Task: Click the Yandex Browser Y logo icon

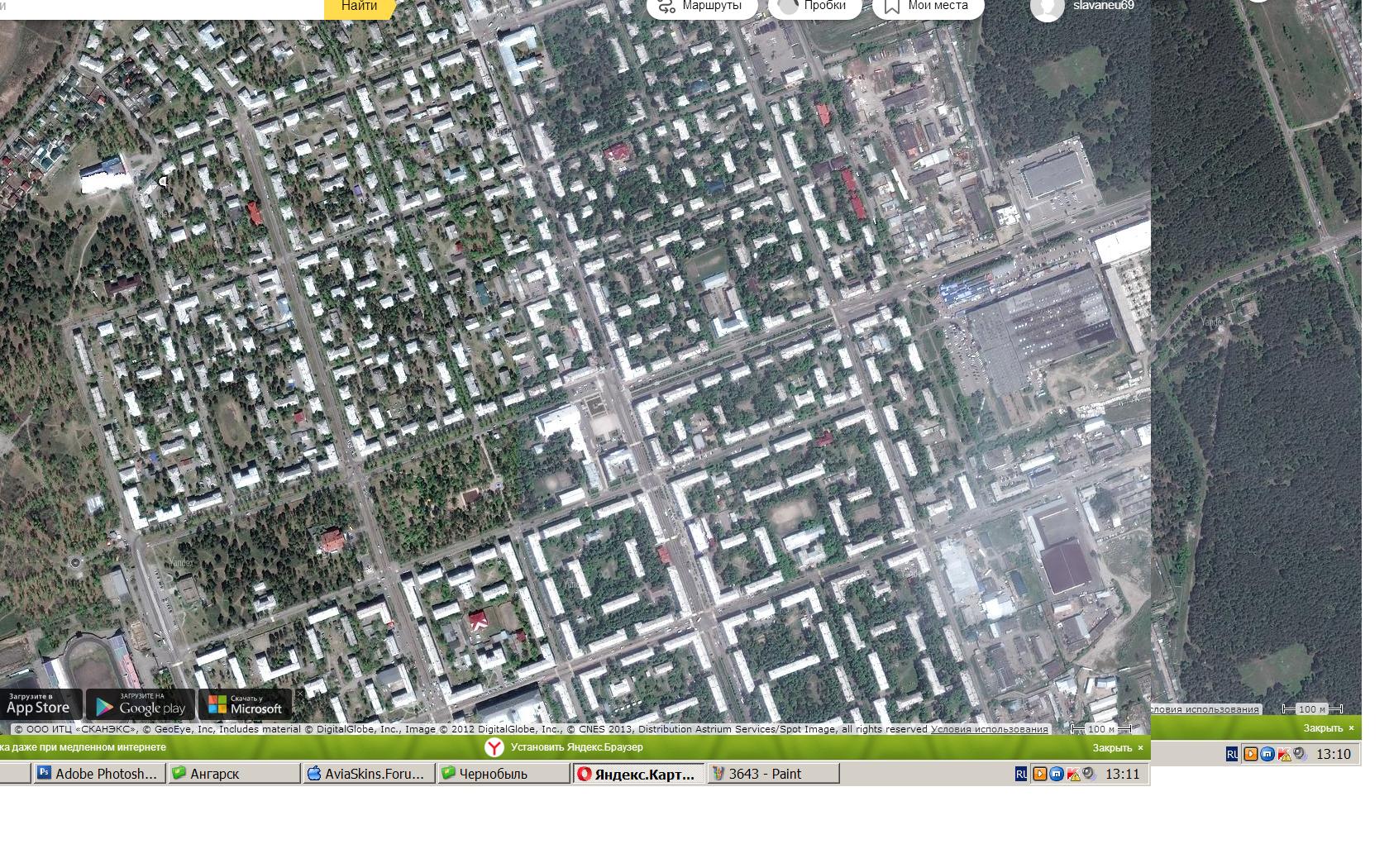Action: tap(494, 747)
